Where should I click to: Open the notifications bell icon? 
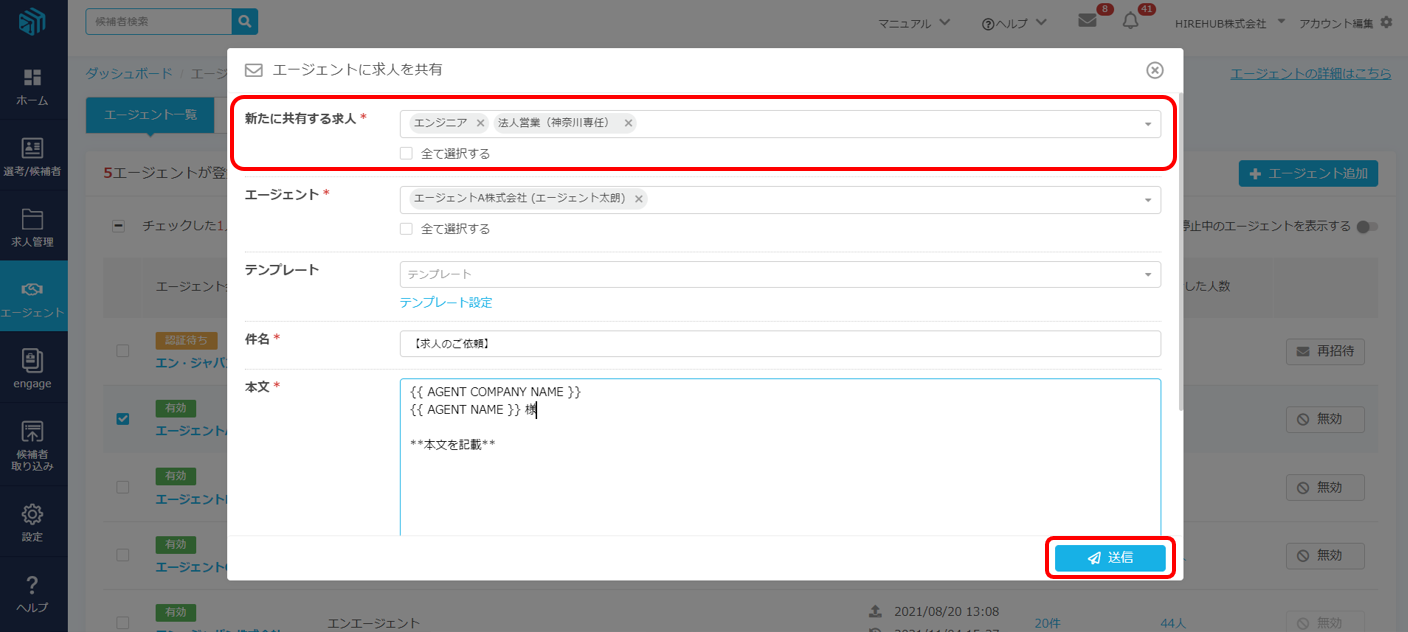pyautogui.click(x=1131, y=21)
